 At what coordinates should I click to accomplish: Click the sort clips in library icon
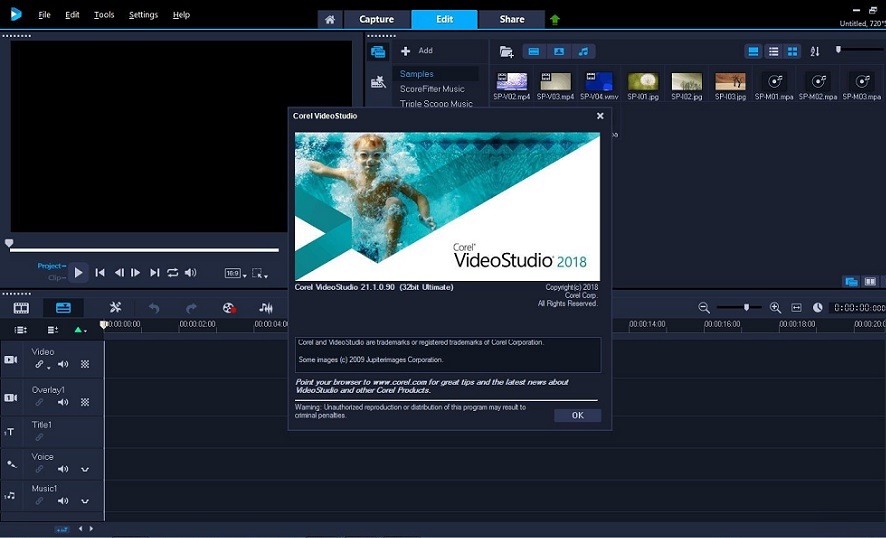[x=814, y=52]
